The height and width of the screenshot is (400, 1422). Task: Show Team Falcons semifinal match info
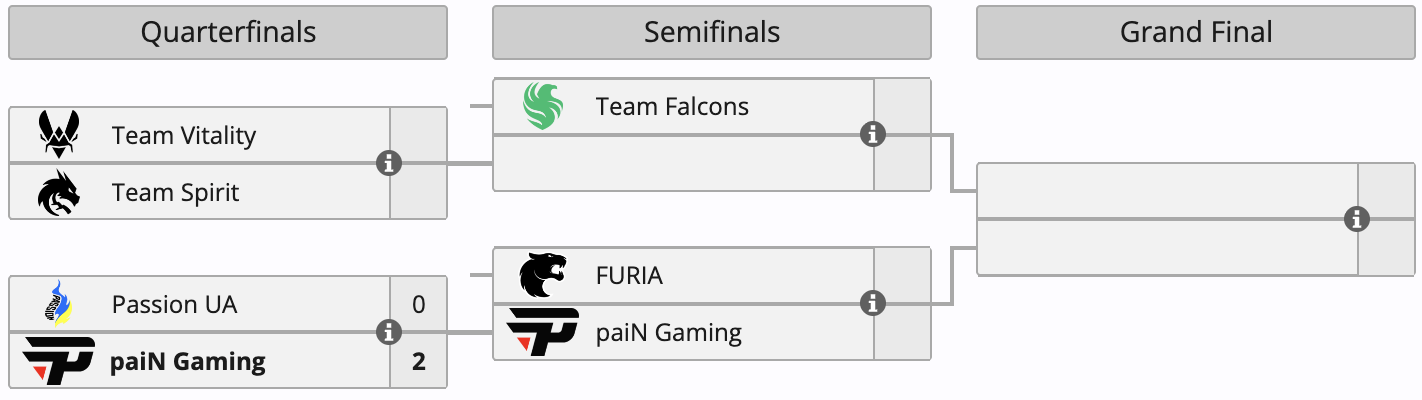click(873, 134)
